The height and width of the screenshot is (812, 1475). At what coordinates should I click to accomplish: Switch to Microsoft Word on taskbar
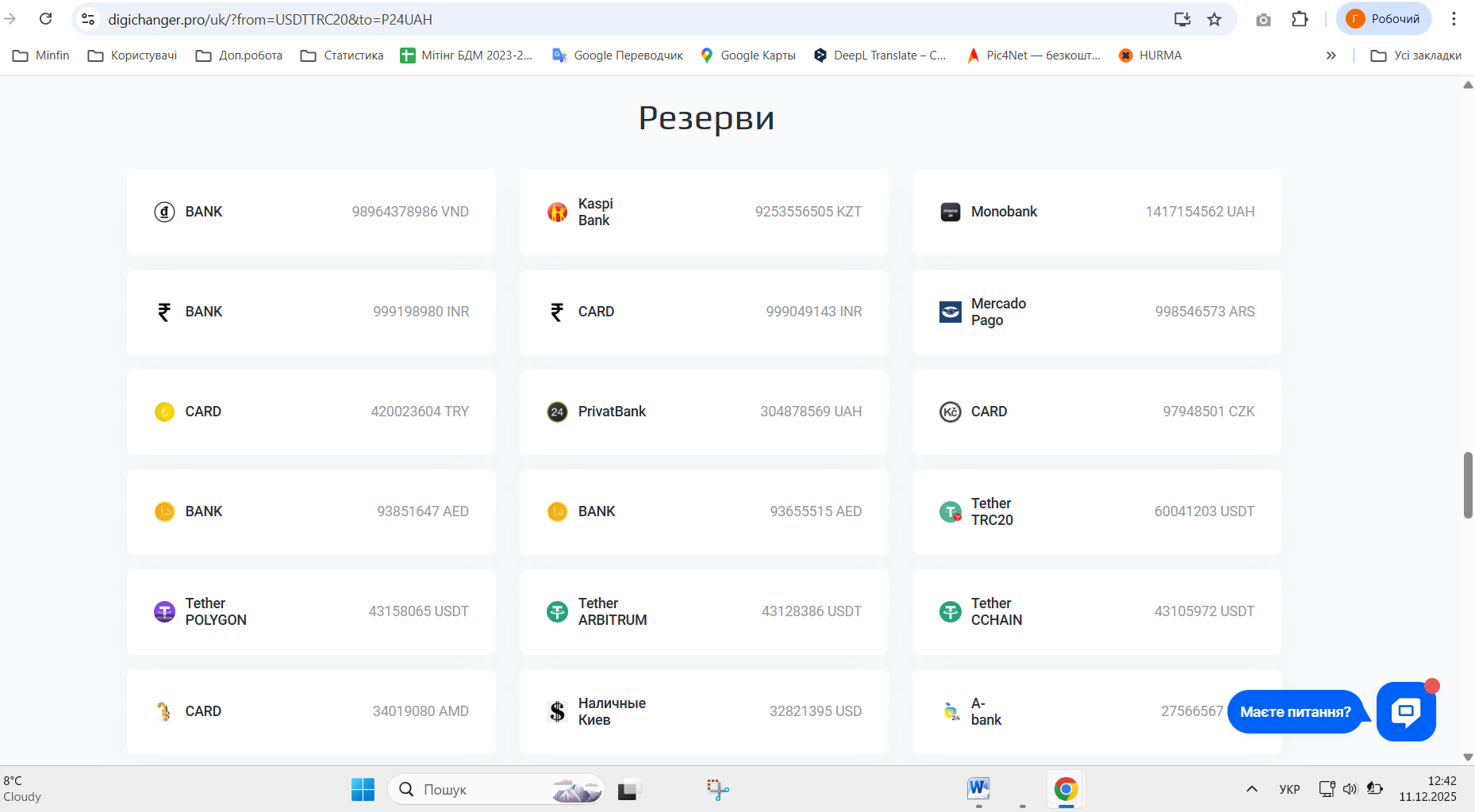978,789
